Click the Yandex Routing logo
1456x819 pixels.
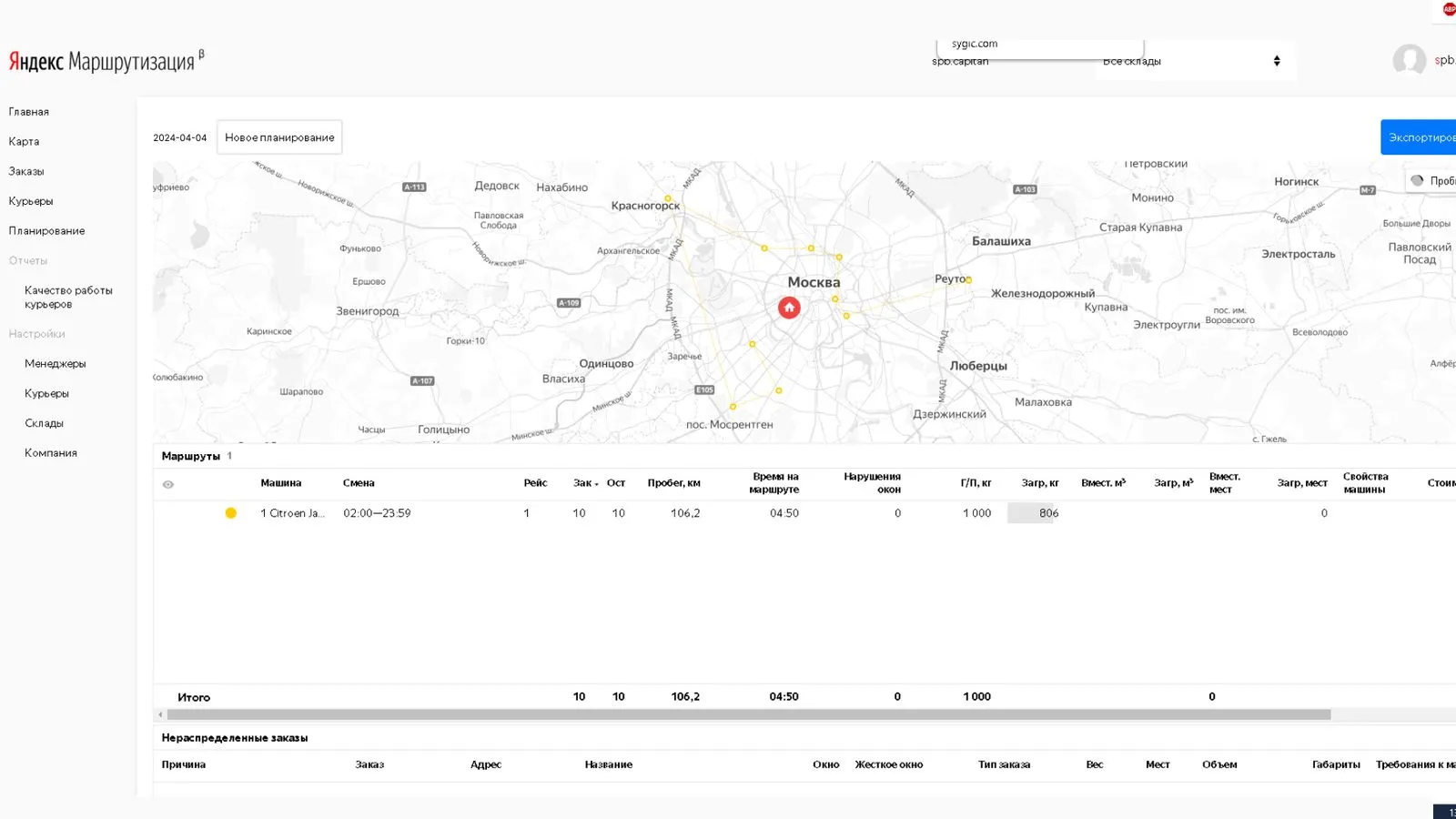pyautogui.click(x=102, y=61)
